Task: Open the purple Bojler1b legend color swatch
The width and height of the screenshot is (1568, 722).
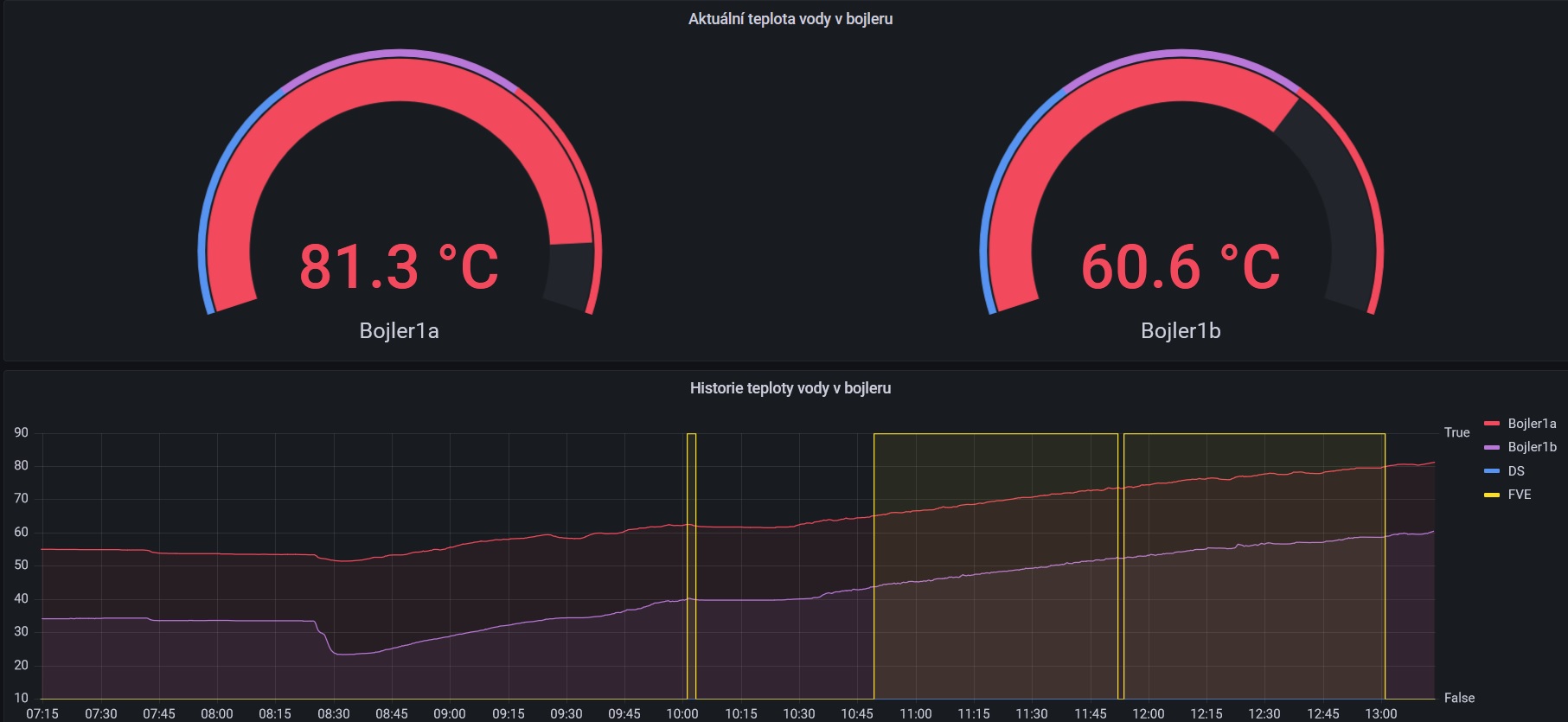Action: point(1492,447)
